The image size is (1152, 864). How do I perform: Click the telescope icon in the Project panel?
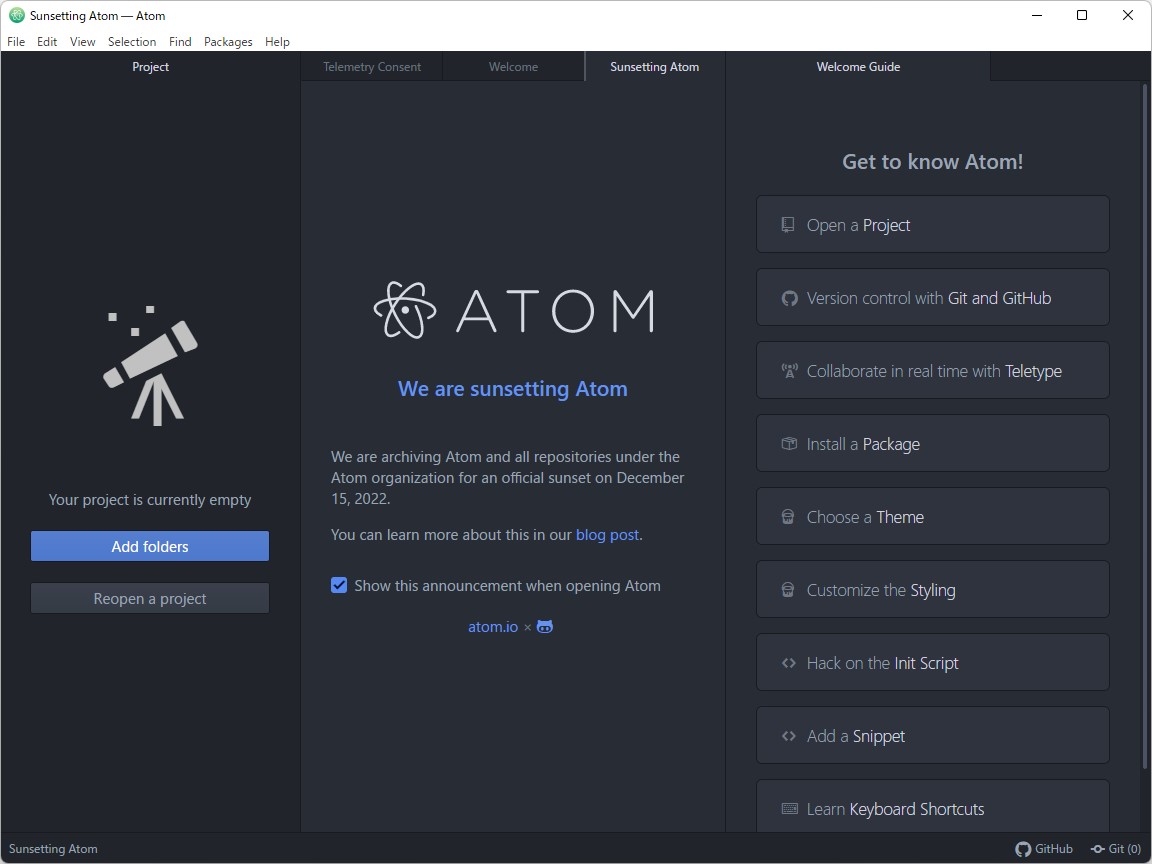click(148, 364)
